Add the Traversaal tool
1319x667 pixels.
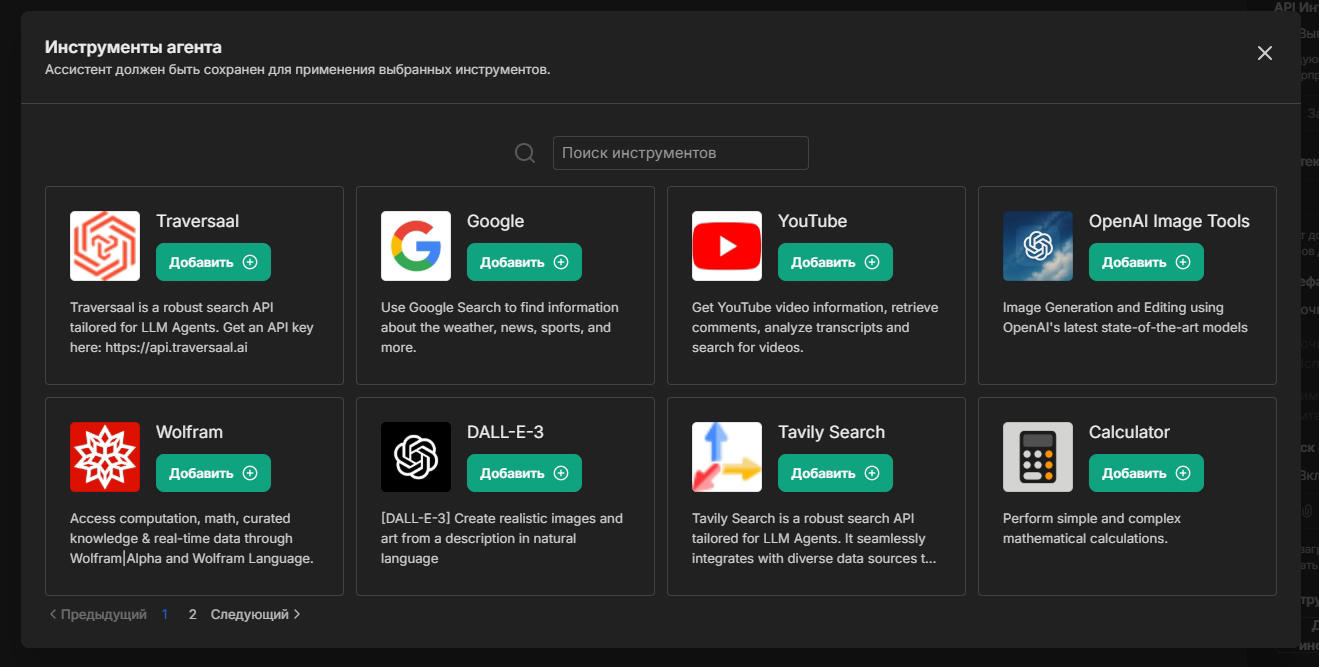213,262
